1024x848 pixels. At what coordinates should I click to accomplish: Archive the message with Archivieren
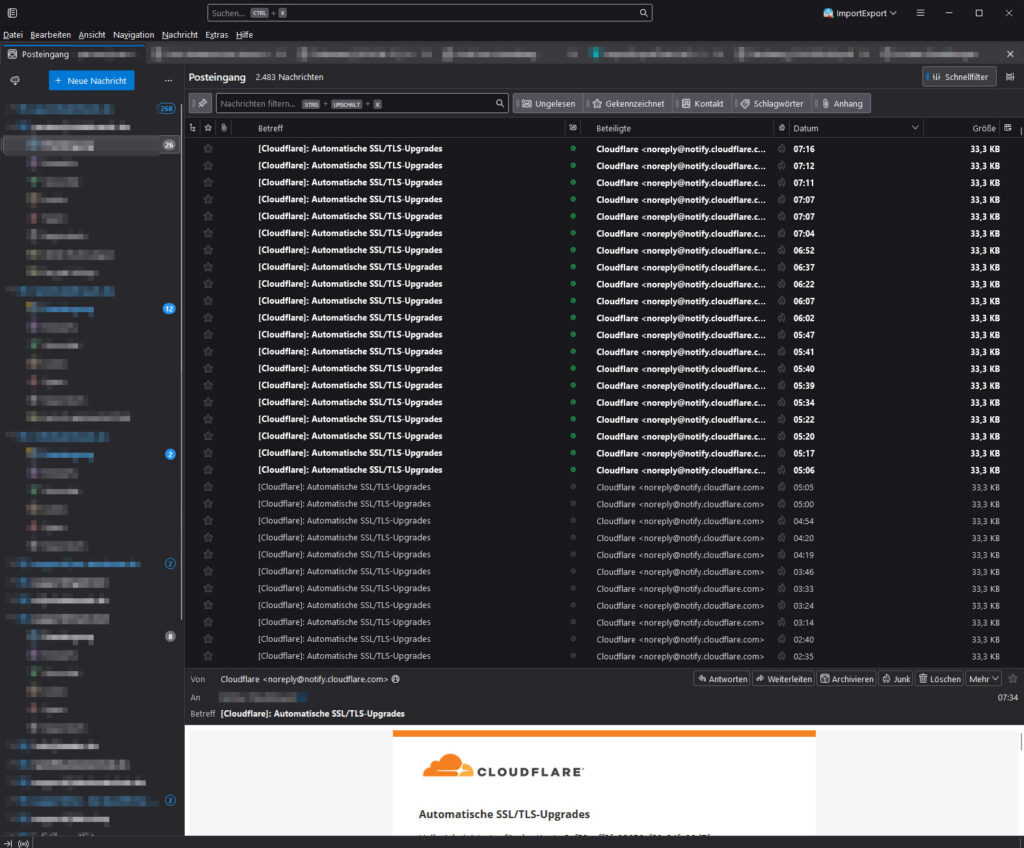[846, 679]
